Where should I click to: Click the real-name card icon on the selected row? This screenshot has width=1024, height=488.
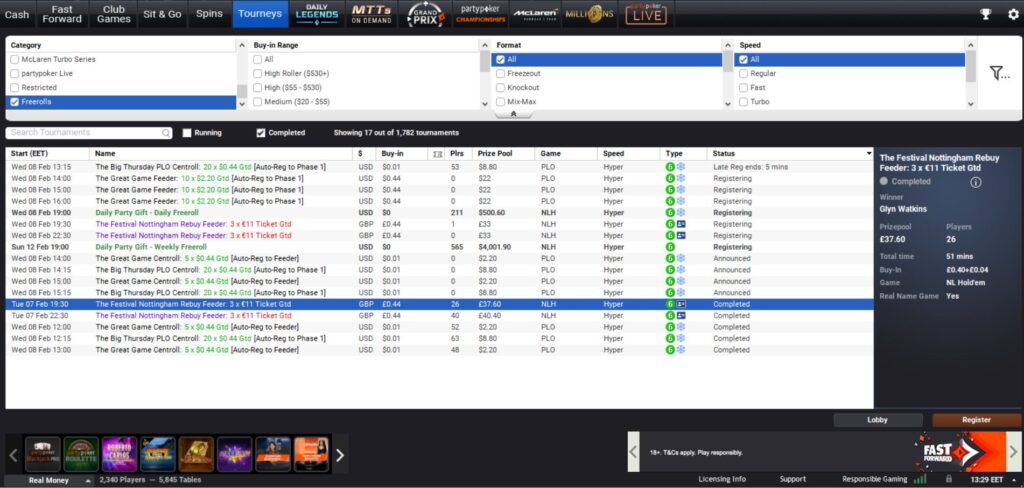tap(680, 304)
